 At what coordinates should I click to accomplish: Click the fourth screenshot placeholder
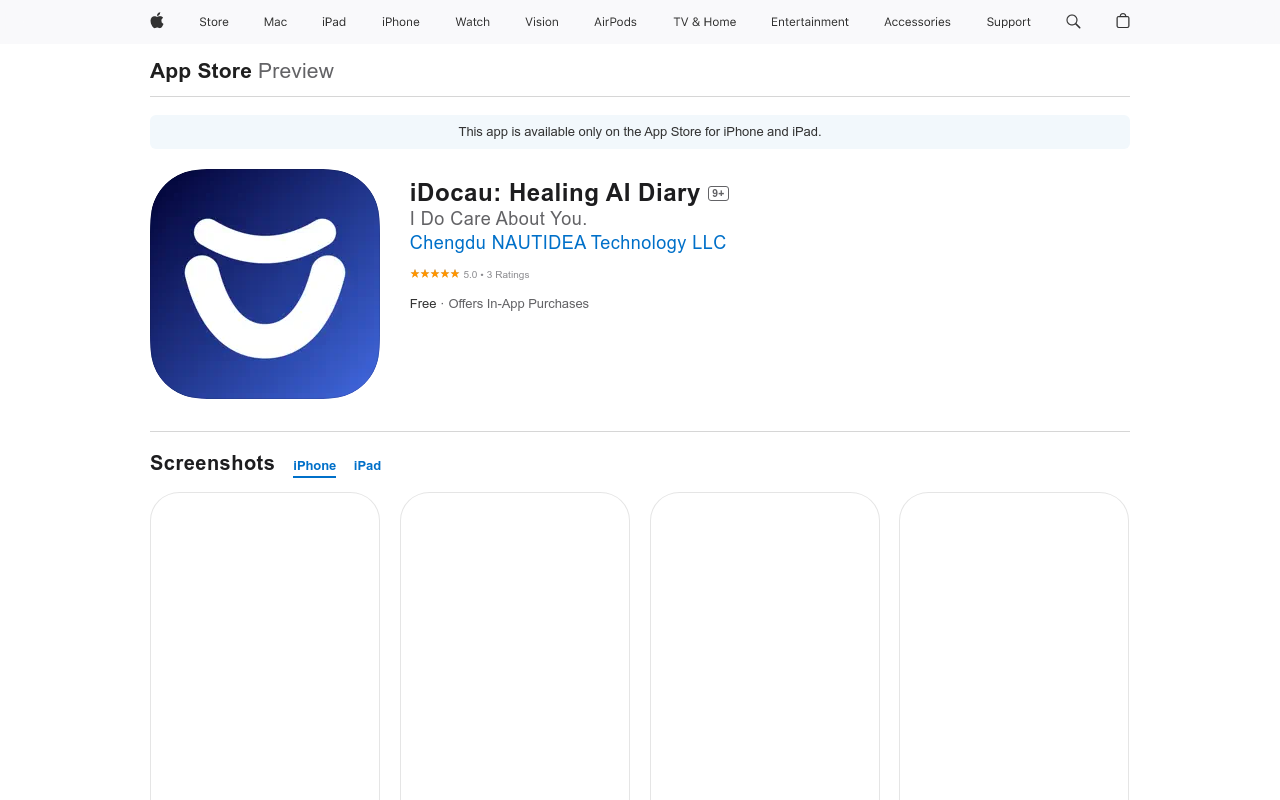pyautogui.click(x=1014, y=646)
